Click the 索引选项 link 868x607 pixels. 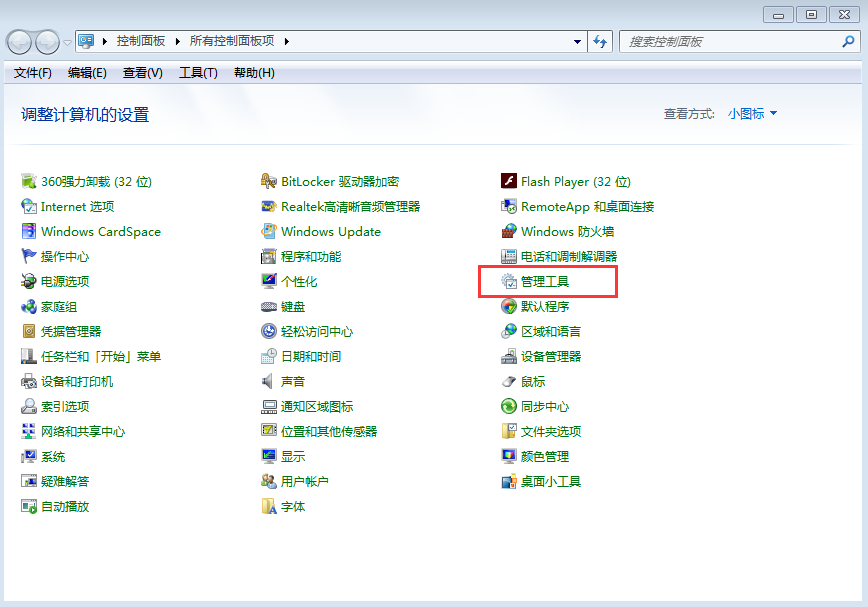click(65, 407)
